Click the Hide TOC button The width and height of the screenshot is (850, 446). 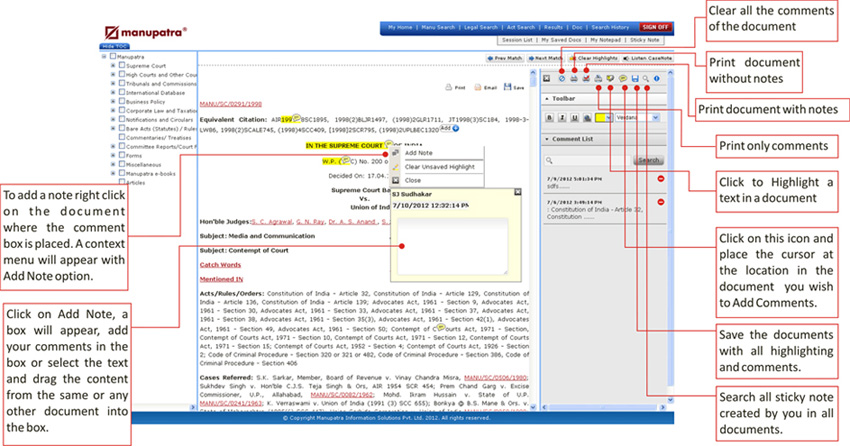[114, 47]
